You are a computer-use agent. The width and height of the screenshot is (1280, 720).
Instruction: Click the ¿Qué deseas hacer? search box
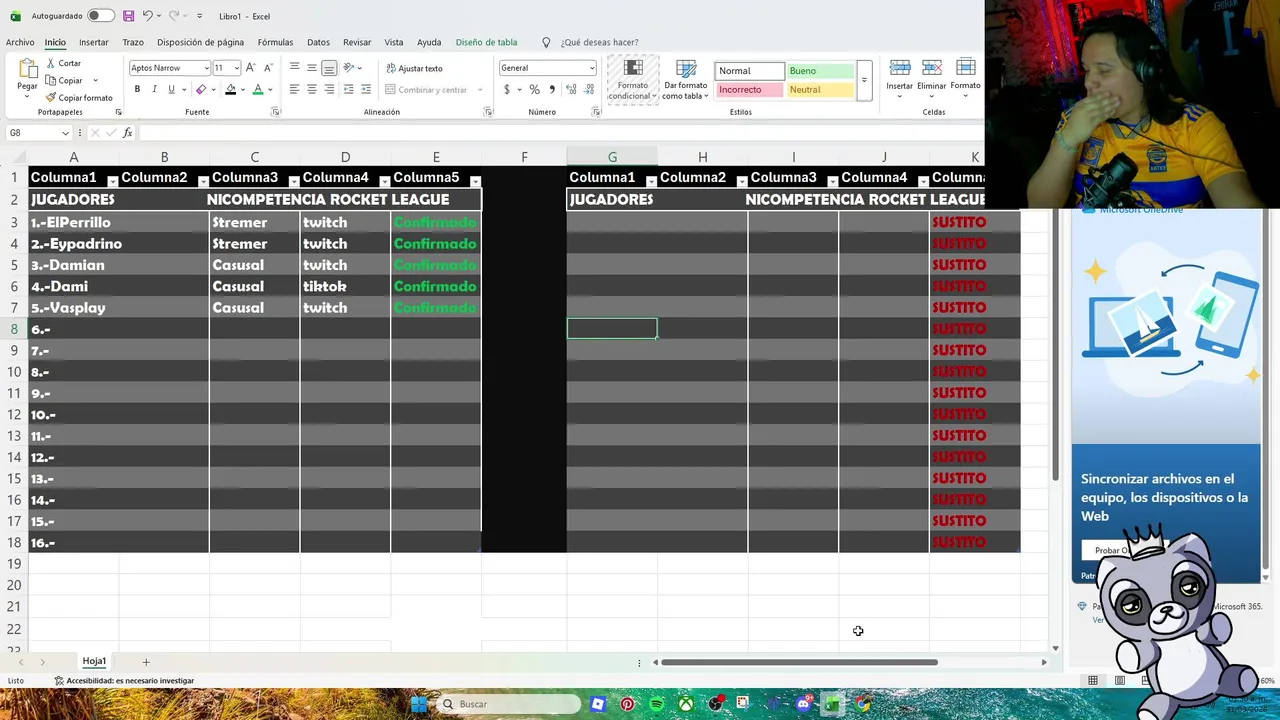pyautogui.click(x=599, y=42)
